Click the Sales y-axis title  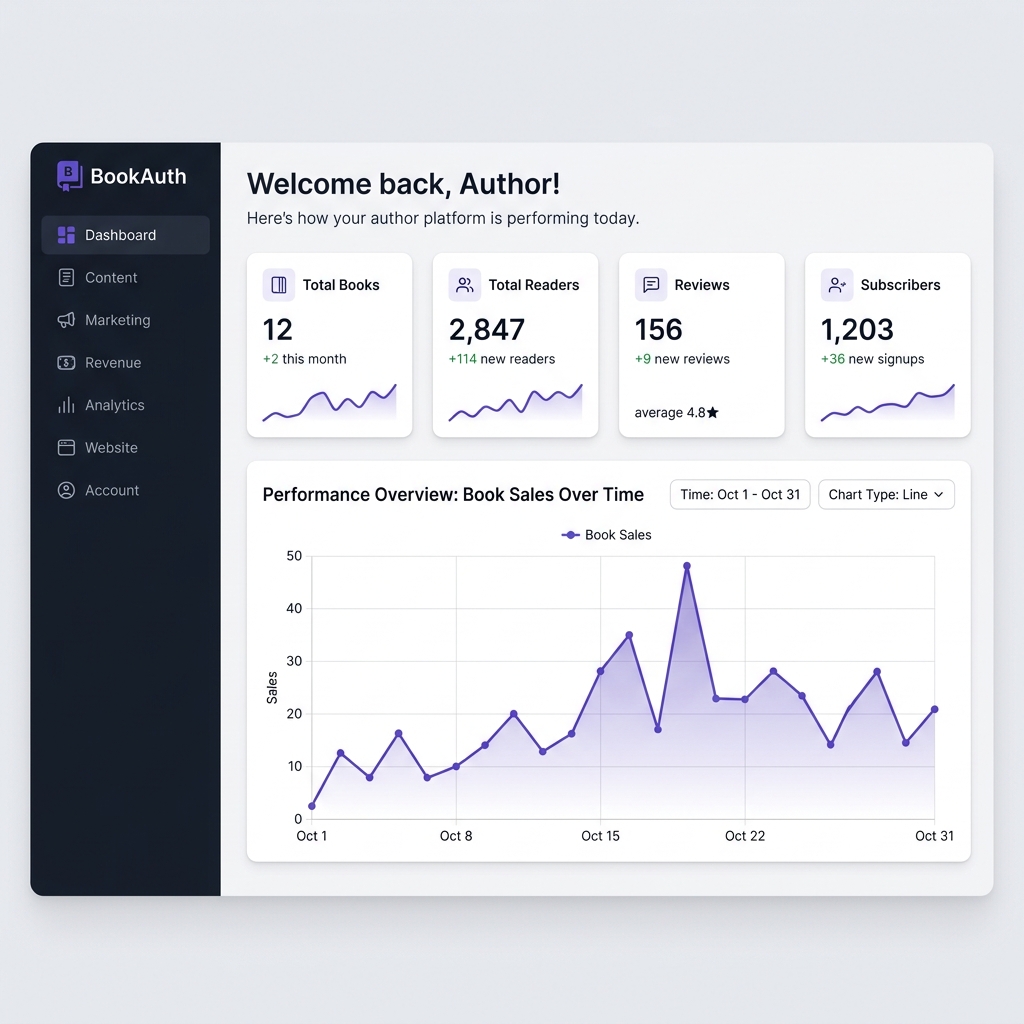272,688
